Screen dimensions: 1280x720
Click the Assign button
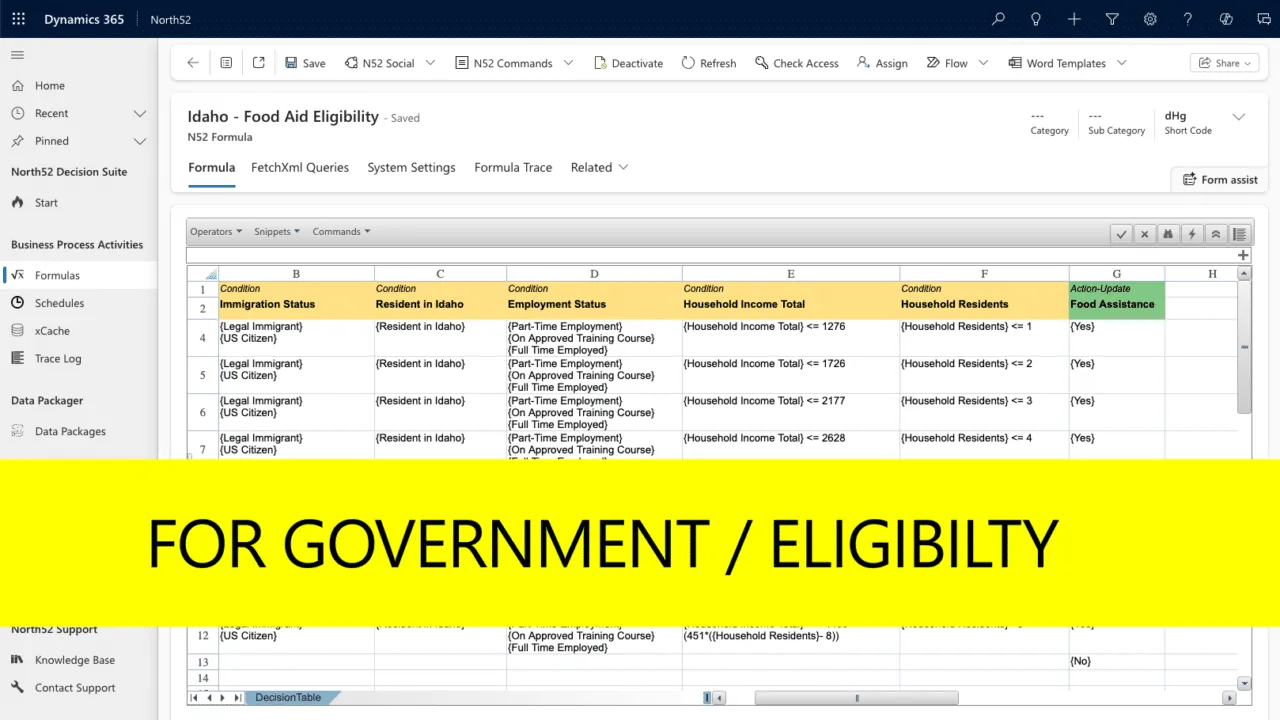882,63
